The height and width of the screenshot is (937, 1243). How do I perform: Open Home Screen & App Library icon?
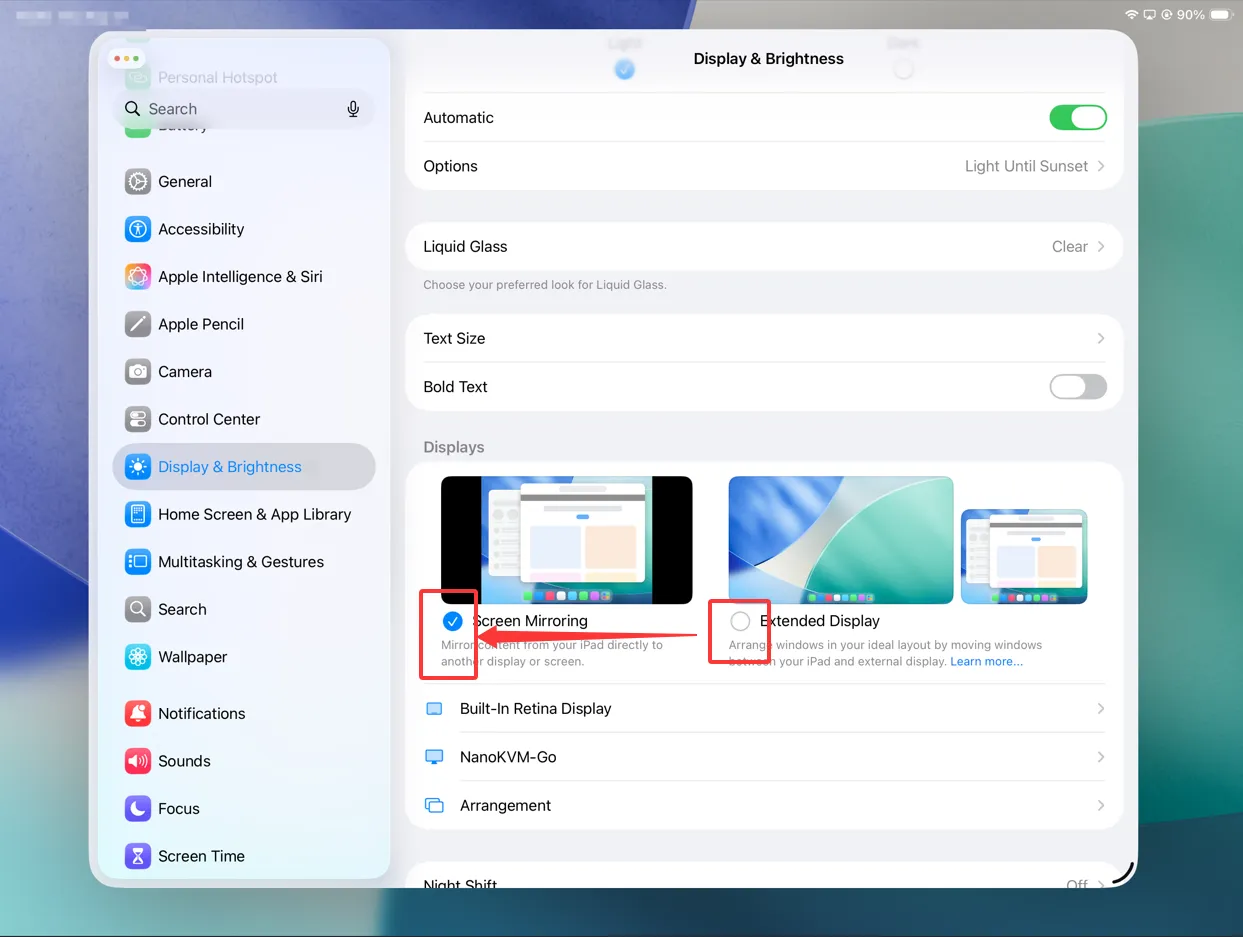tap(138, 514)
